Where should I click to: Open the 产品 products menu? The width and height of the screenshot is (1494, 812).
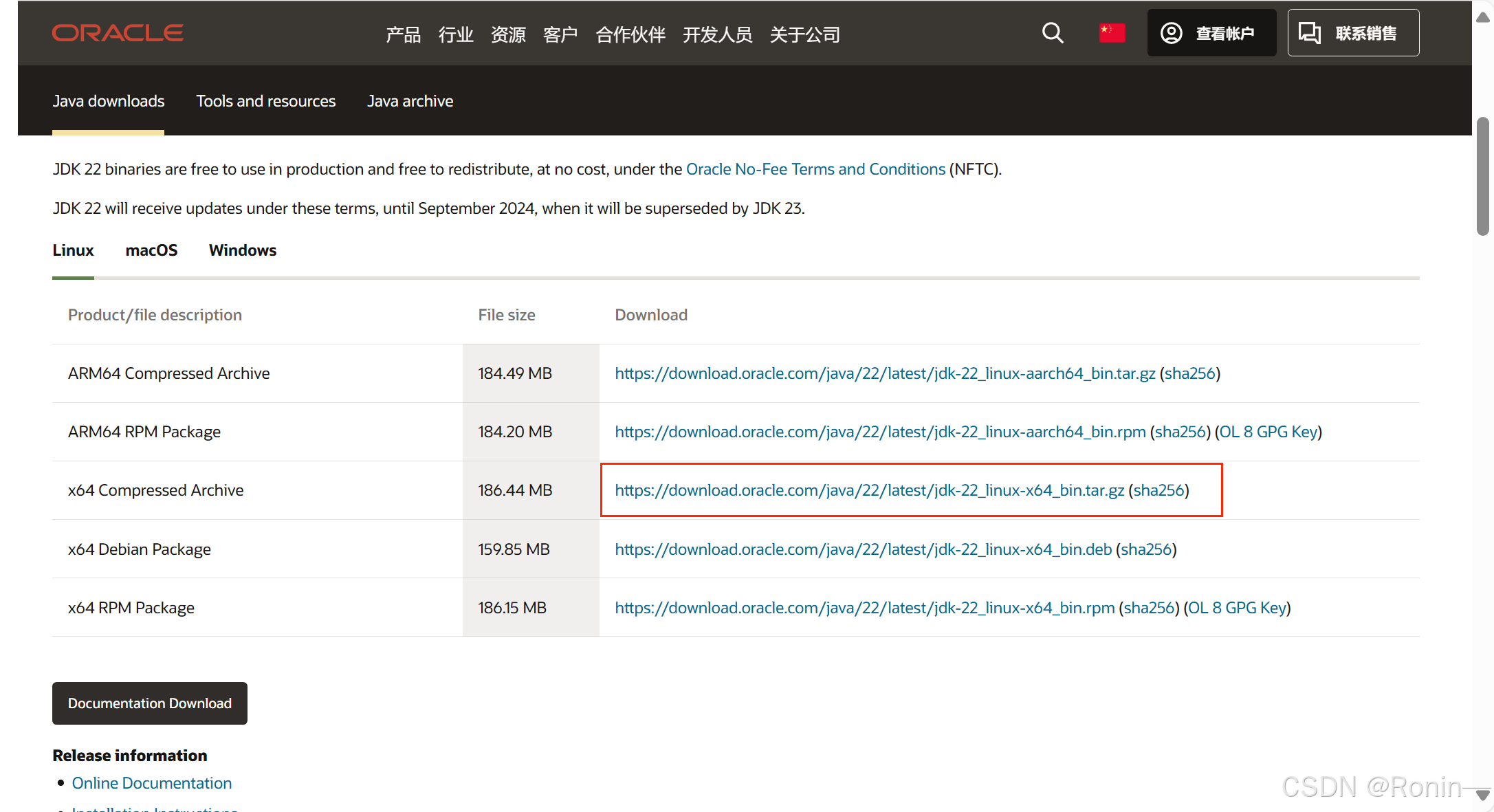tap(403, 34)
